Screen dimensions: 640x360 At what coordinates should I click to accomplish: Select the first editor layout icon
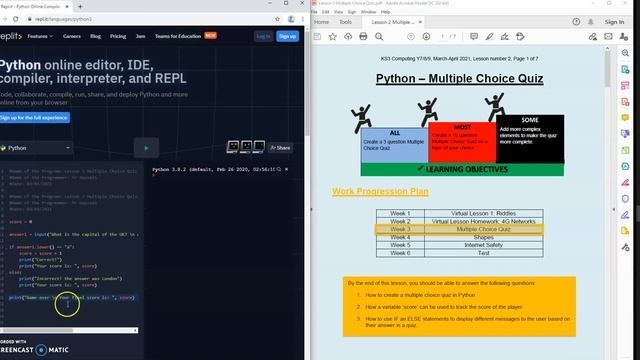tap(233, 147)
